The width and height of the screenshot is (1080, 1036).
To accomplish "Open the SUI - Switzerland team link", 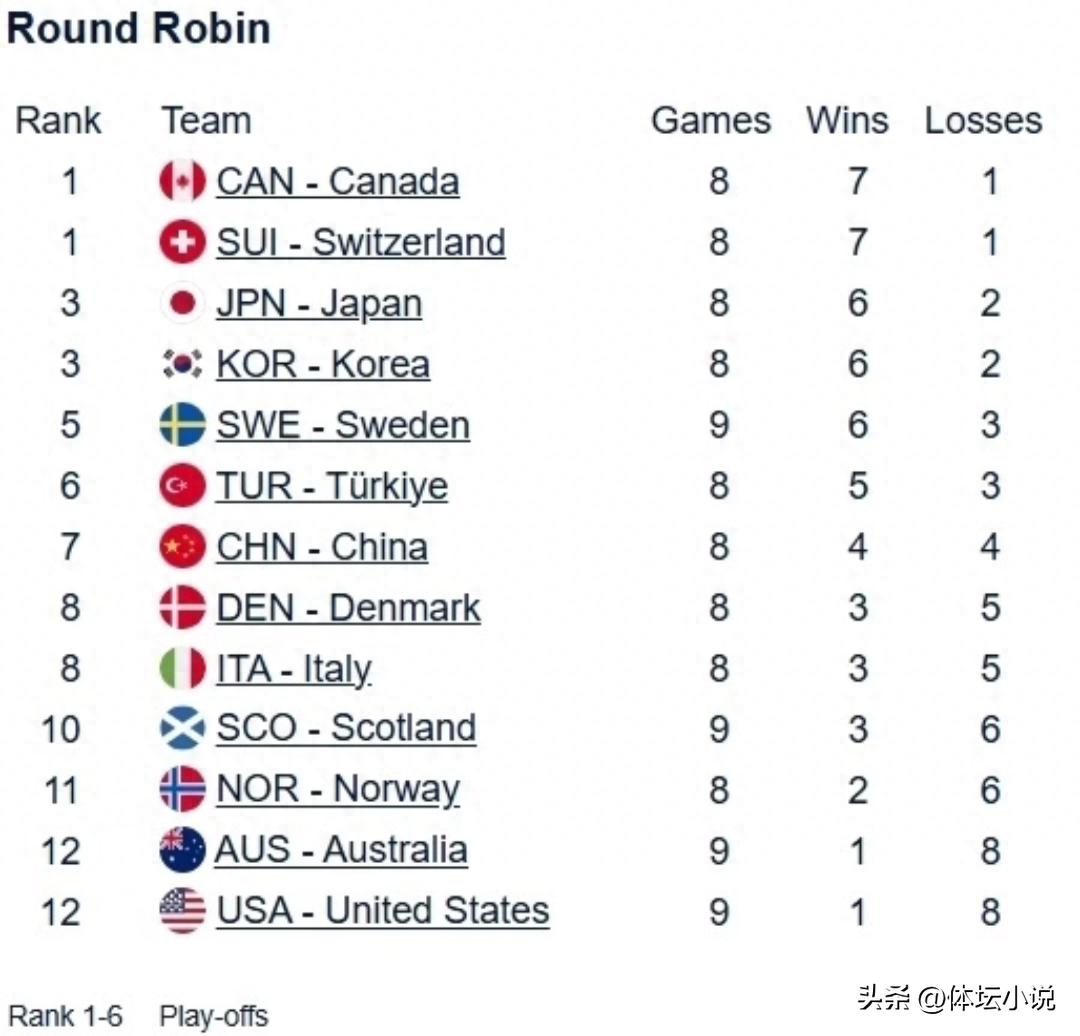I will 361,242.
